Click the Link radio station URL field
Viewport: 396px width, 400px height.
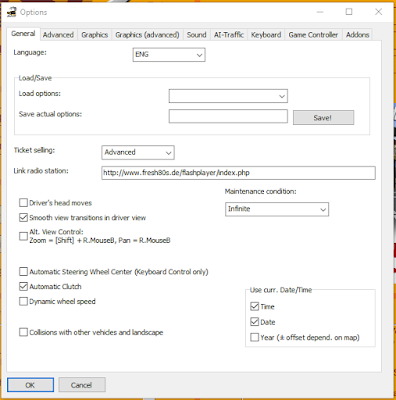[238, 173]
